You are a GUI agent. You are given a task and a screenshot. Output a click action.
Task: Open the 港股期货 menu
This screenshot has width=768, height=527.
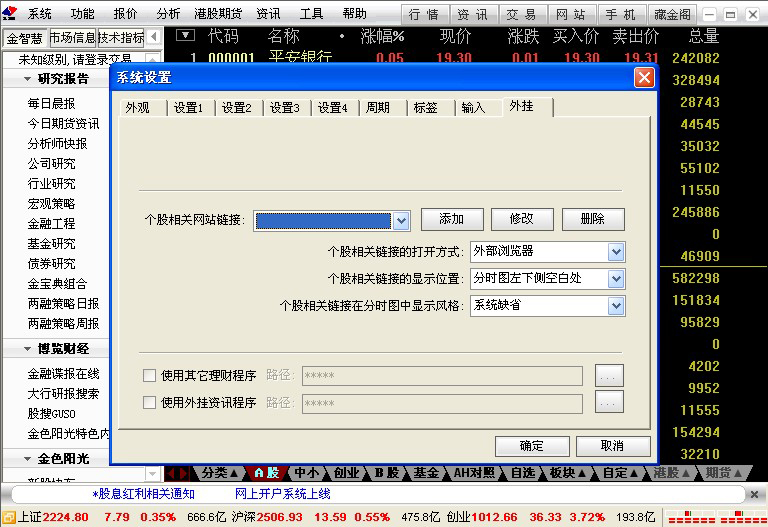click(x=218, y=14)
